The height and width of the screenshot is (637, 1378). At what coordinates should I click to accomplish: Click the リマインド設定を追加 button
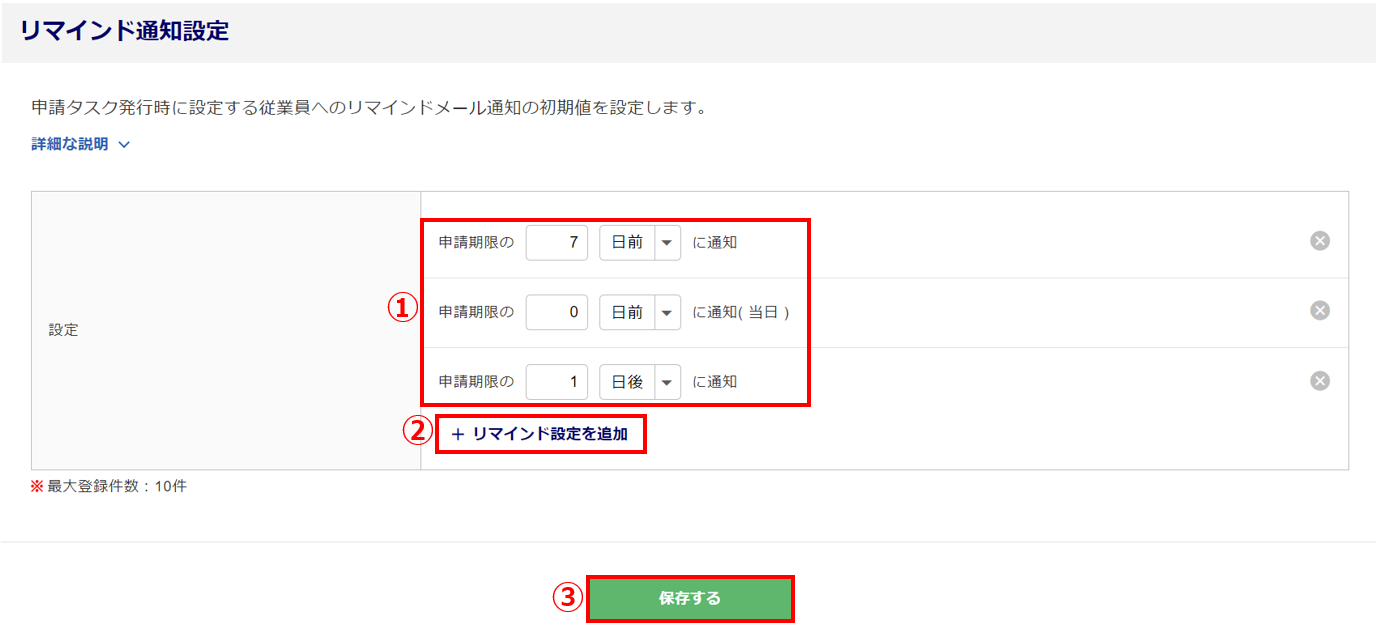click(x=540, y=434)
